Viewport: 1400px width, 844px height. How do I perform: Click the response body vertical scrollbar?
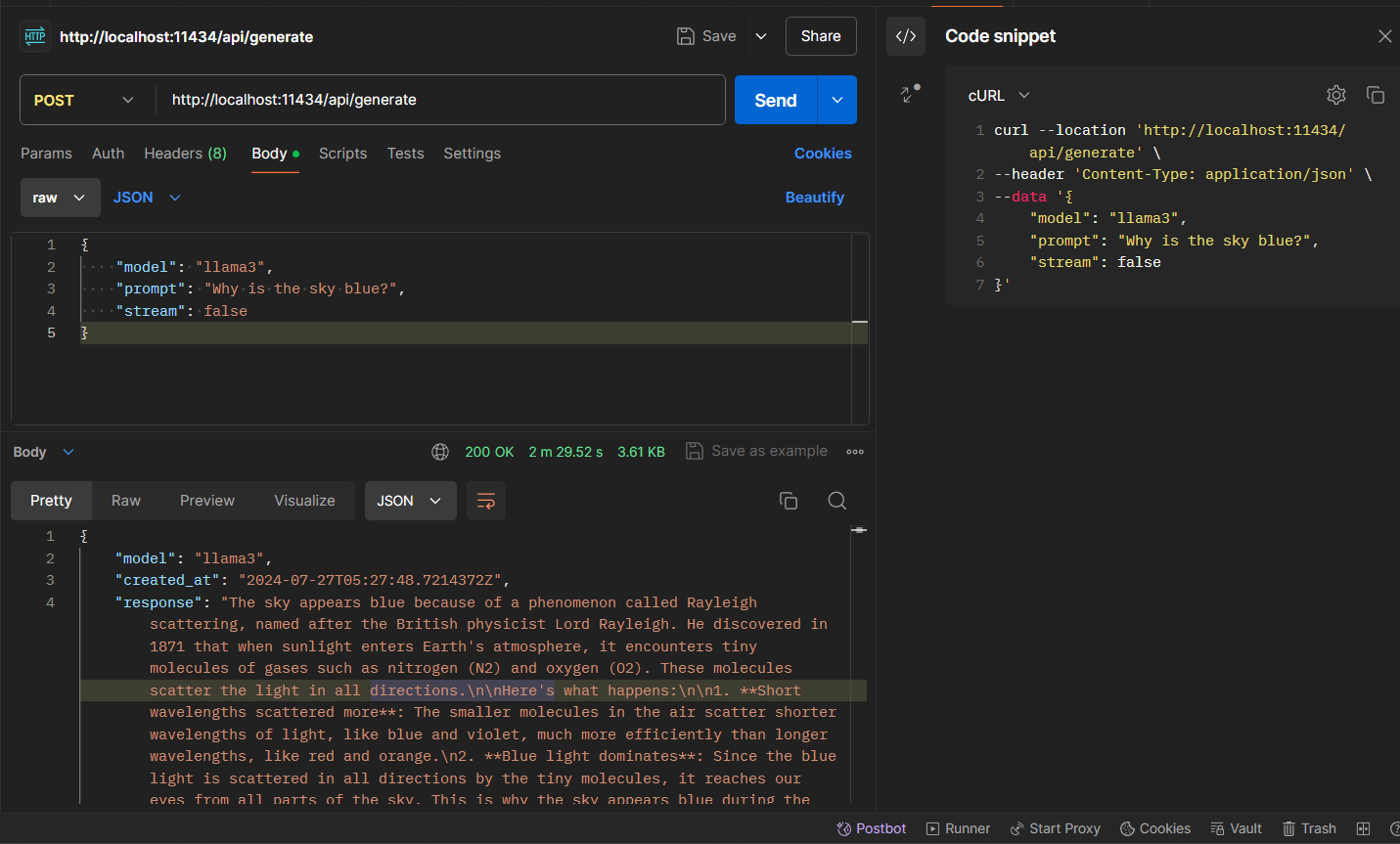point(859,665)
